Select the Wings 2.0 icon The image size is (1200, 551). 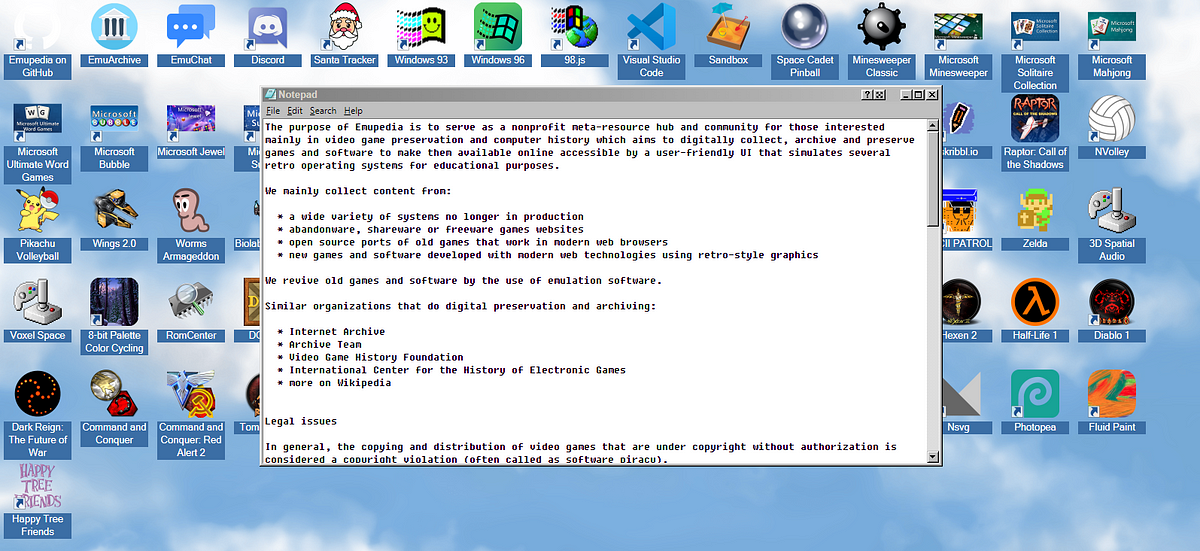tap(114, 220)
